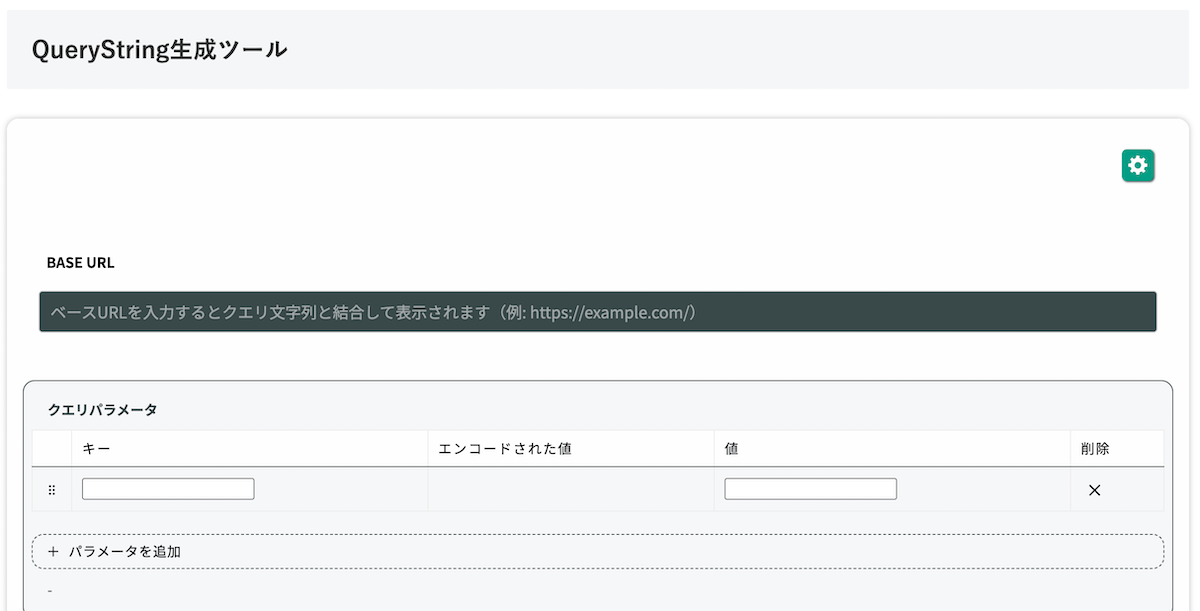
Task: Click the 値 column header
Action: [x=730, y=448]
